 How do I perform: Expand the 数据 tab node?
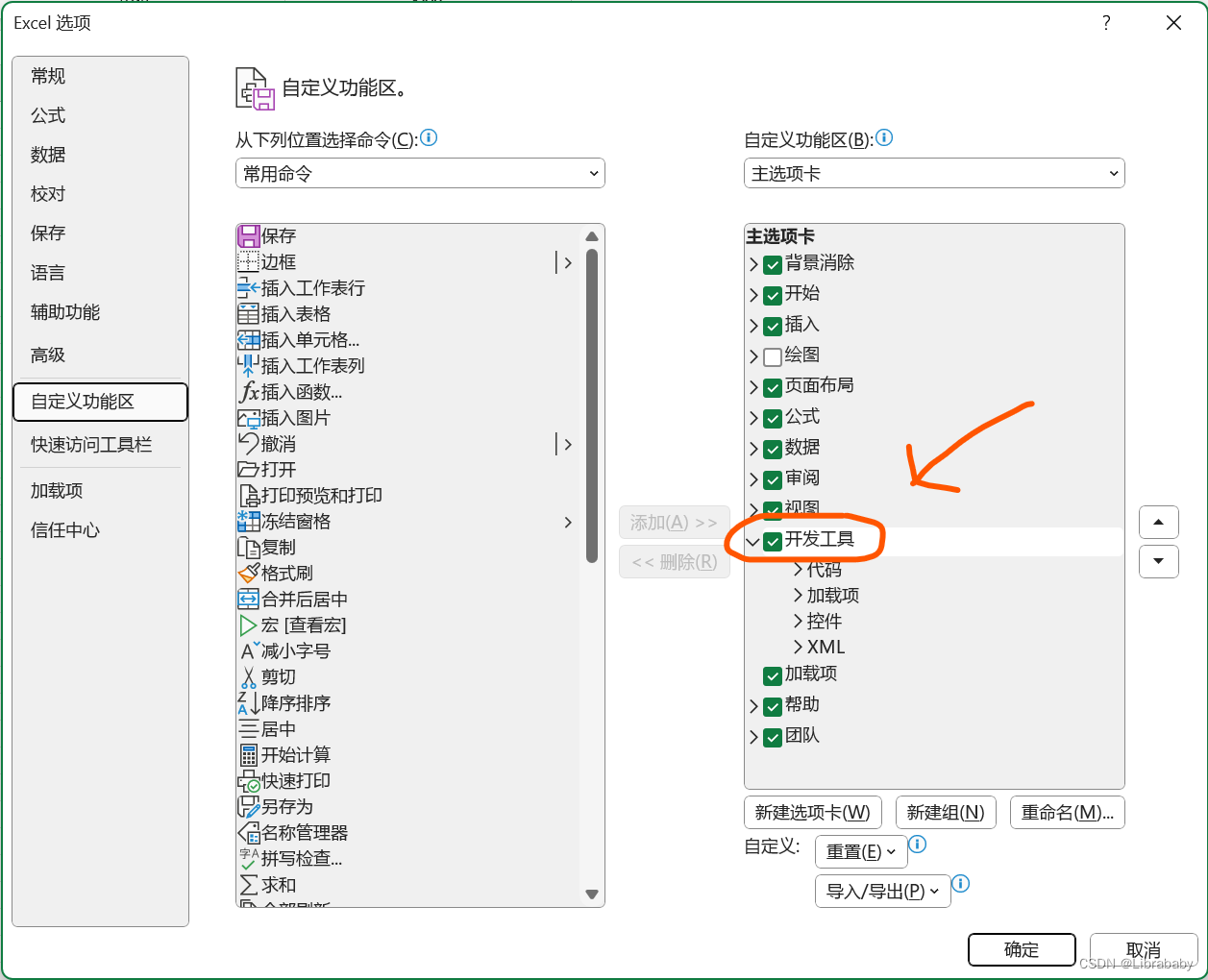tap(753, 449)
